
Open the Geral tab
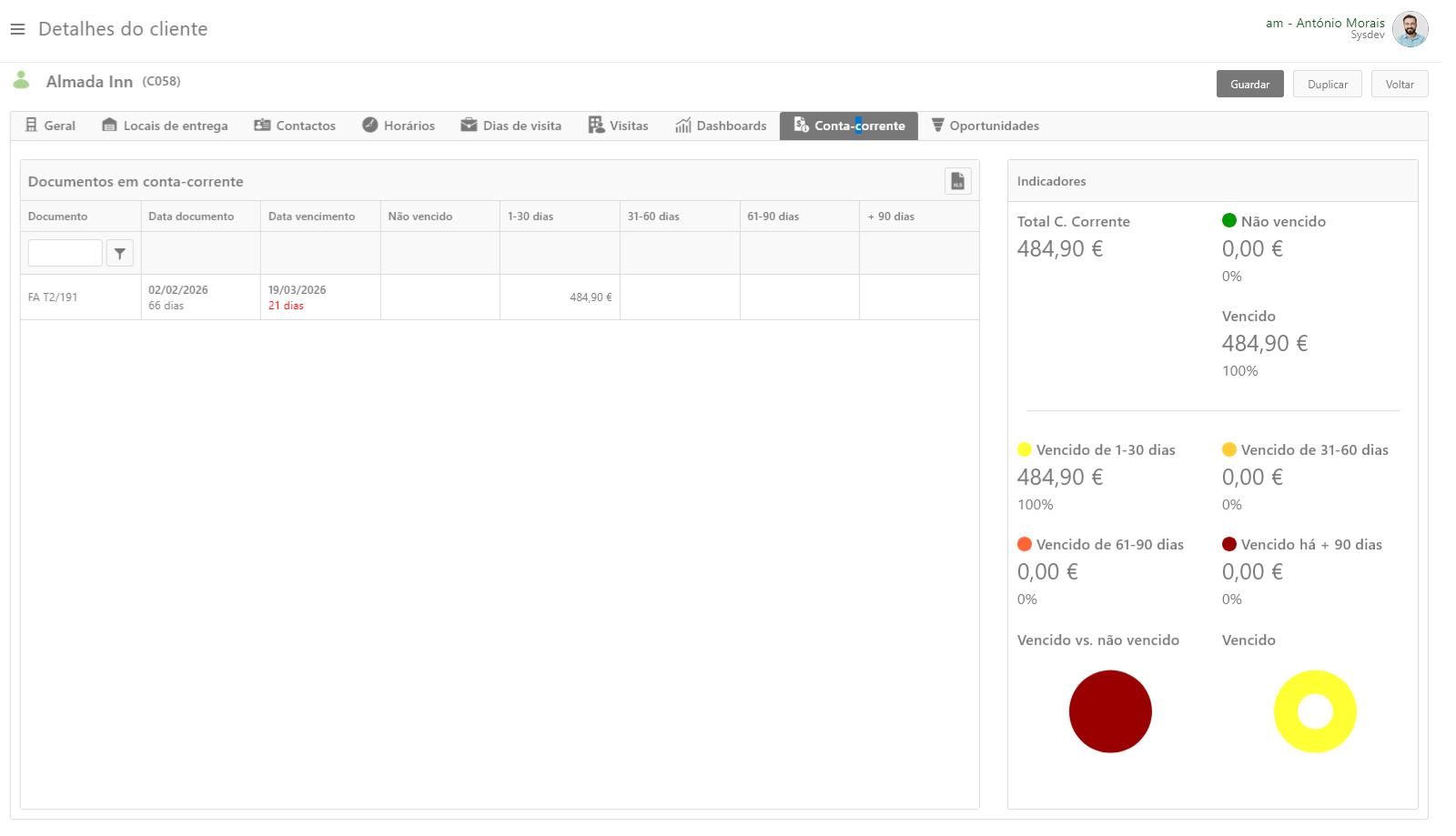(50, 126)
